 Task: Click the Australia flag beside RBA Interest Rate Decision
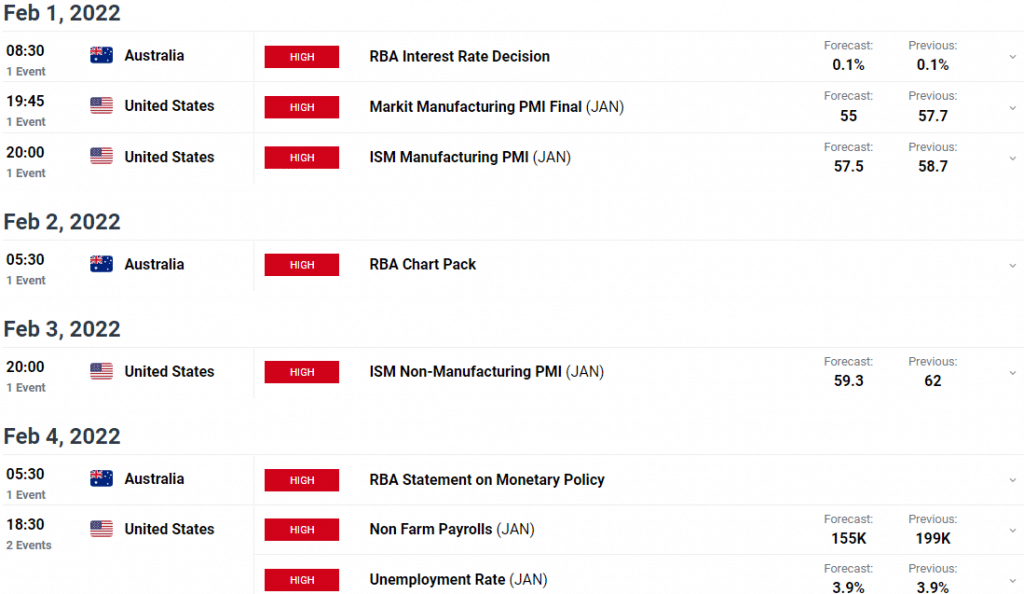(101, 55)
